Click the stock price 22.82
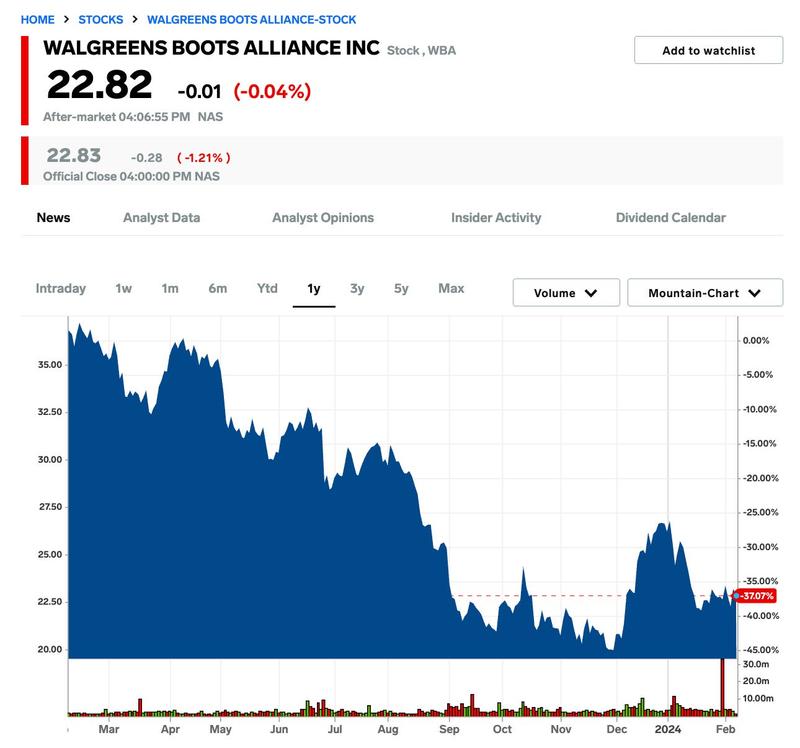800x748 pixels. click(x=99, y=85)
